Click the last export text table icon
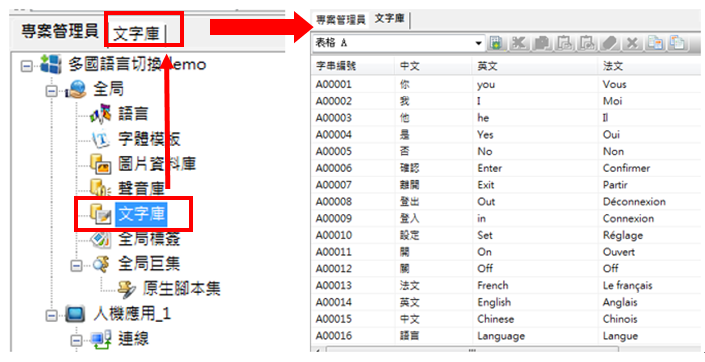The image size is (705, 362). coord(678,43)
